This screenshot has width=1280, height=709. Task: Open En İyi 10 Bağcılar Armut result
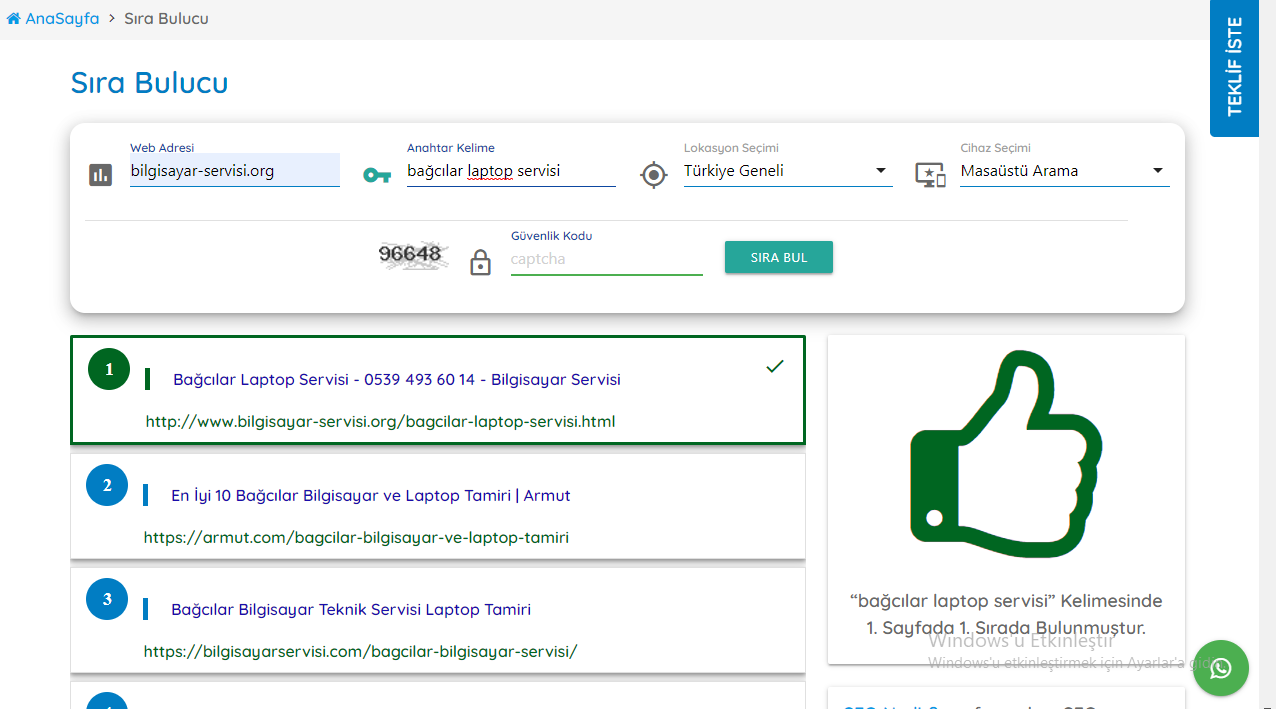(371, 496)
